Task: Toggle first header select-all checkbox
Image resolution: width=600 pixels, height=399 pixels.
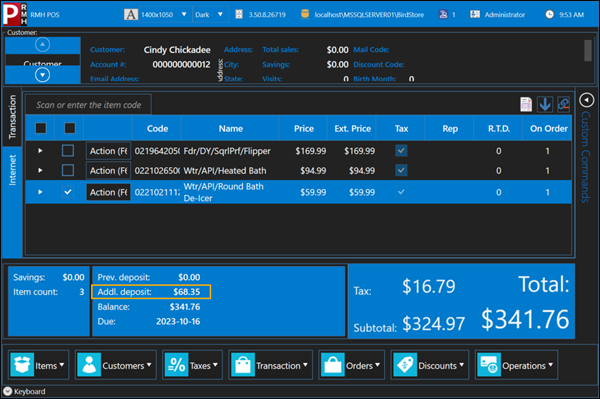Action: [x=41, y=128]
